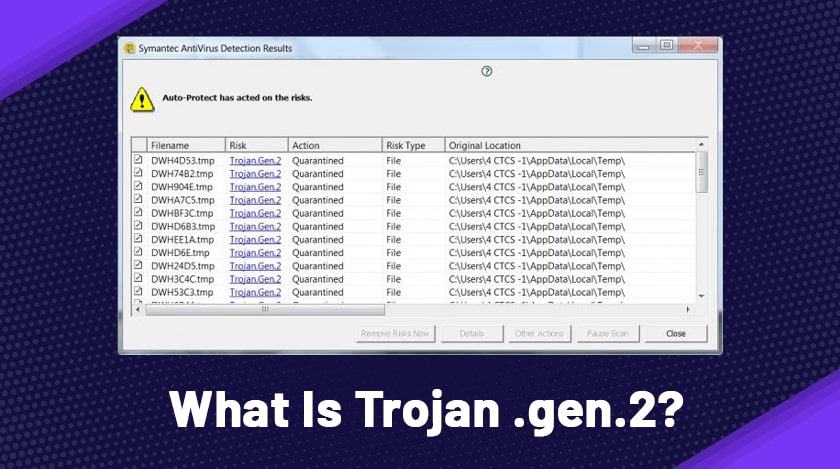The image size is (840, 469).
Task: Select the DWH74B2.tmp filename
Action: [x=182, y=174]
